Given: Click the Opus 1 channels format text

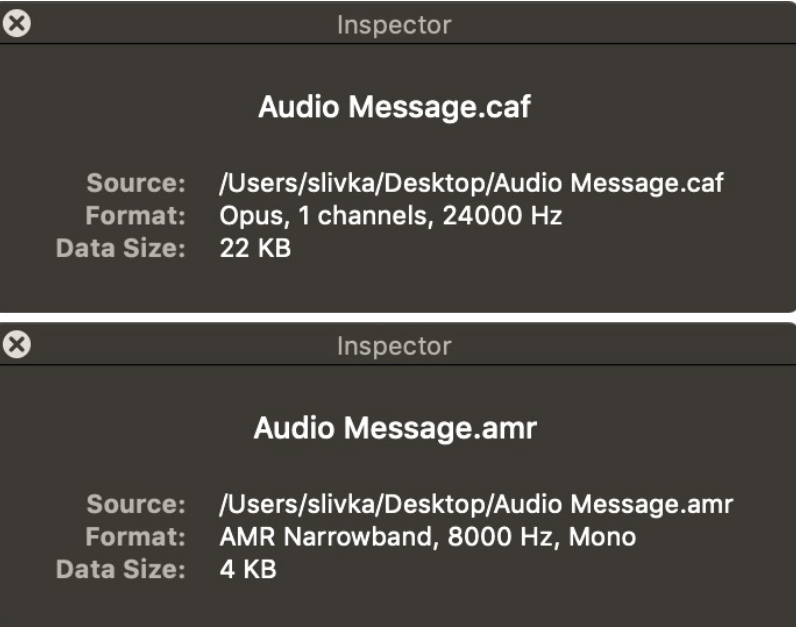Looking at the screenshot, I should point(390,216).
